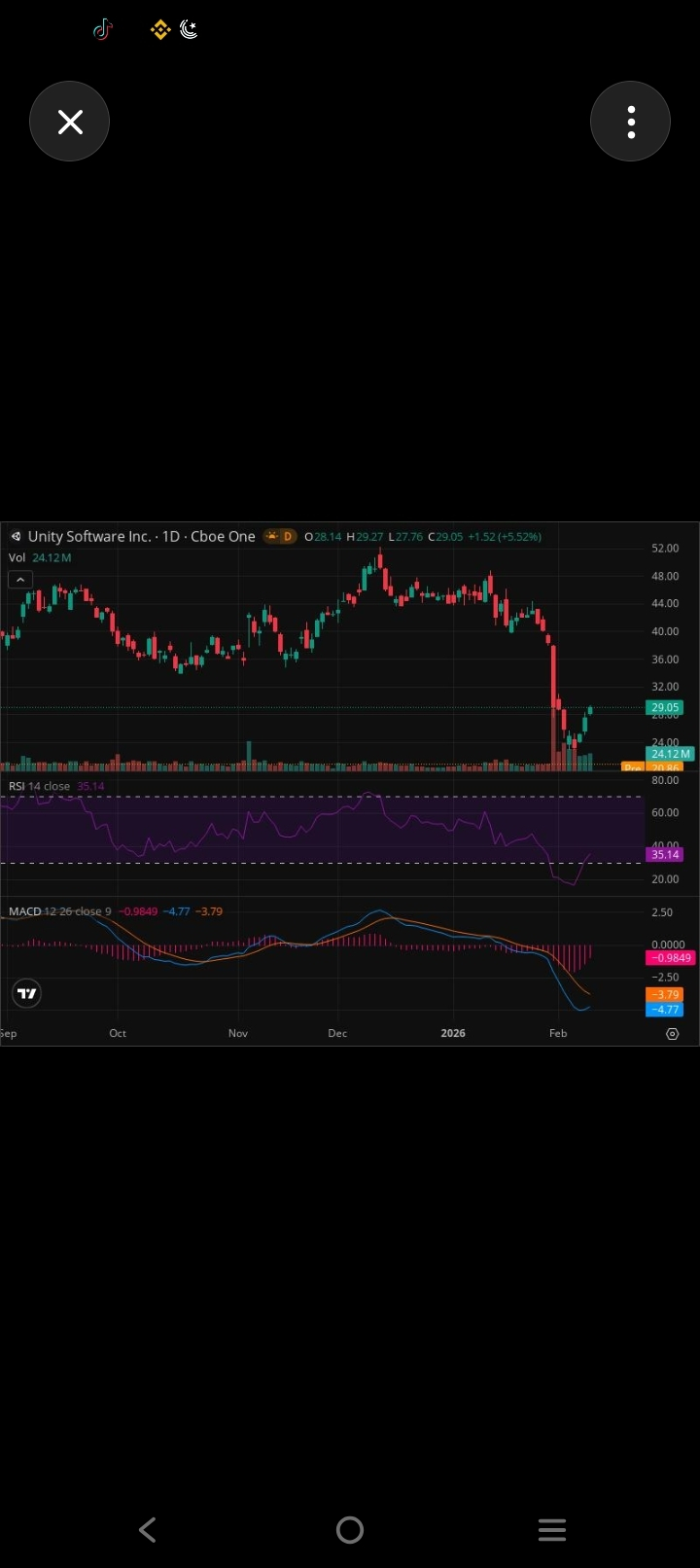Click the 52.00 price scale label

tap(665, 549)
